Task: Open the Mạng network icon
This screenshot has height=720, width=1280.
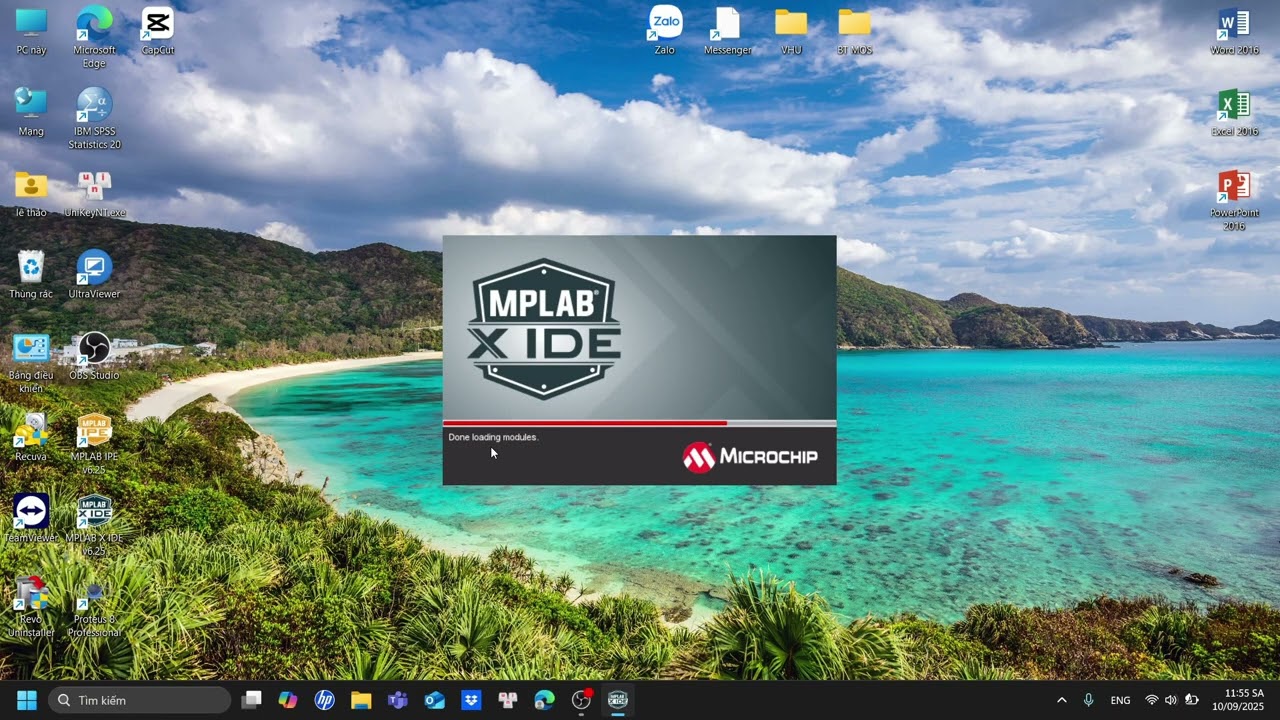Action: coord(31,112)
